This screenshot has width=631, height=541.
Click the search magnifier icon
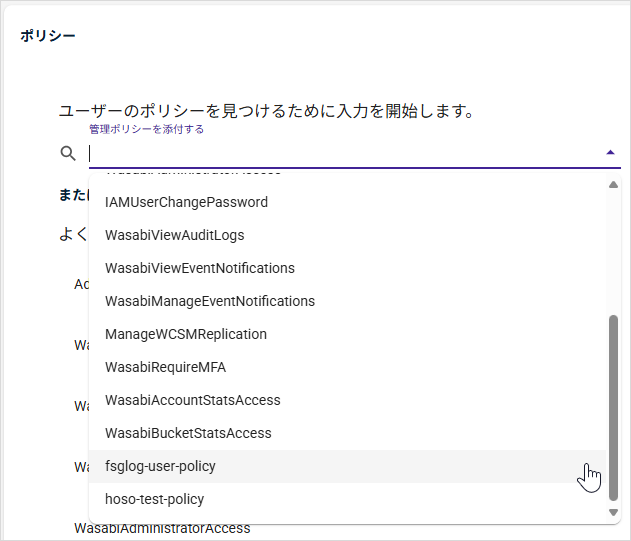[68, 153]
